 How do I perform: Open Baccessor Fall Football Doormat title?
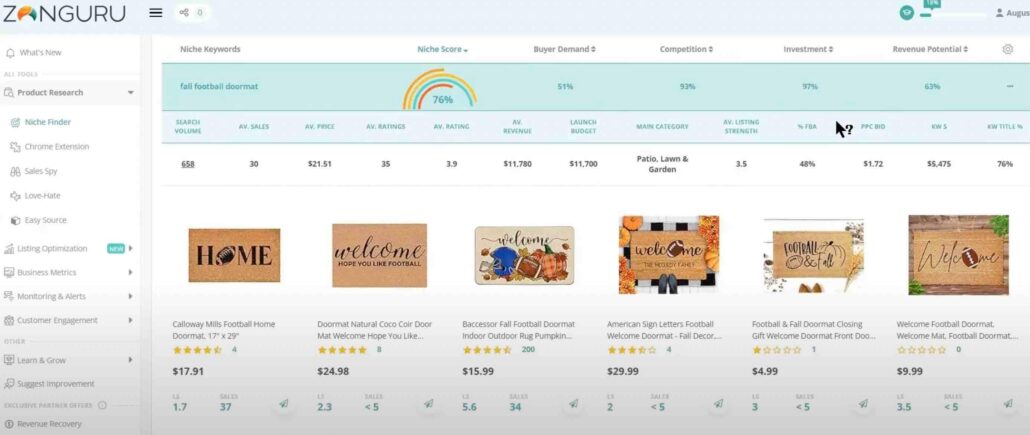518,330
